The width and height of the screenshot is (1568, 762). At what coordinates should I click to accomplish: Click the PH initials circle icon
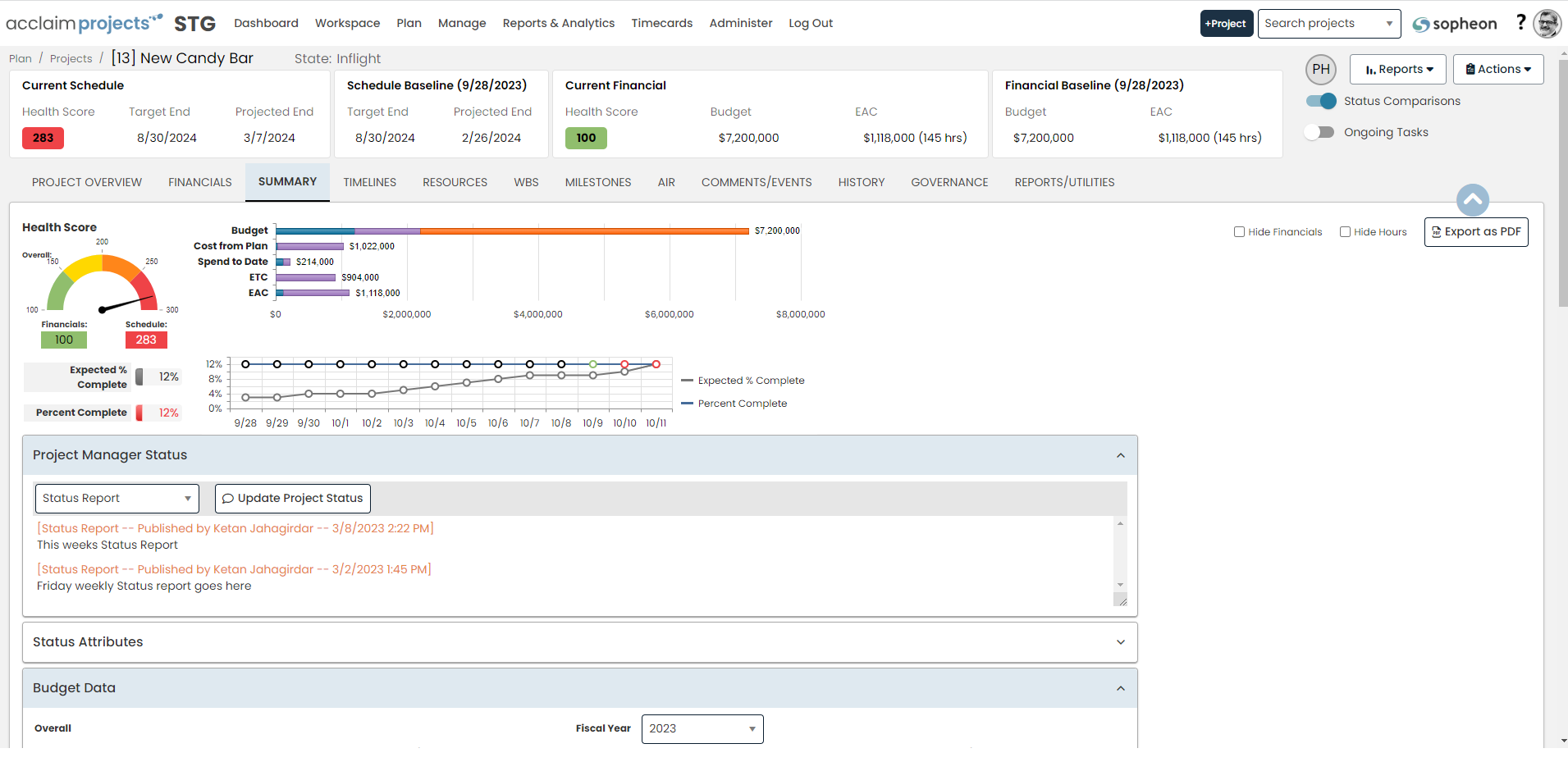[1320, 70]
